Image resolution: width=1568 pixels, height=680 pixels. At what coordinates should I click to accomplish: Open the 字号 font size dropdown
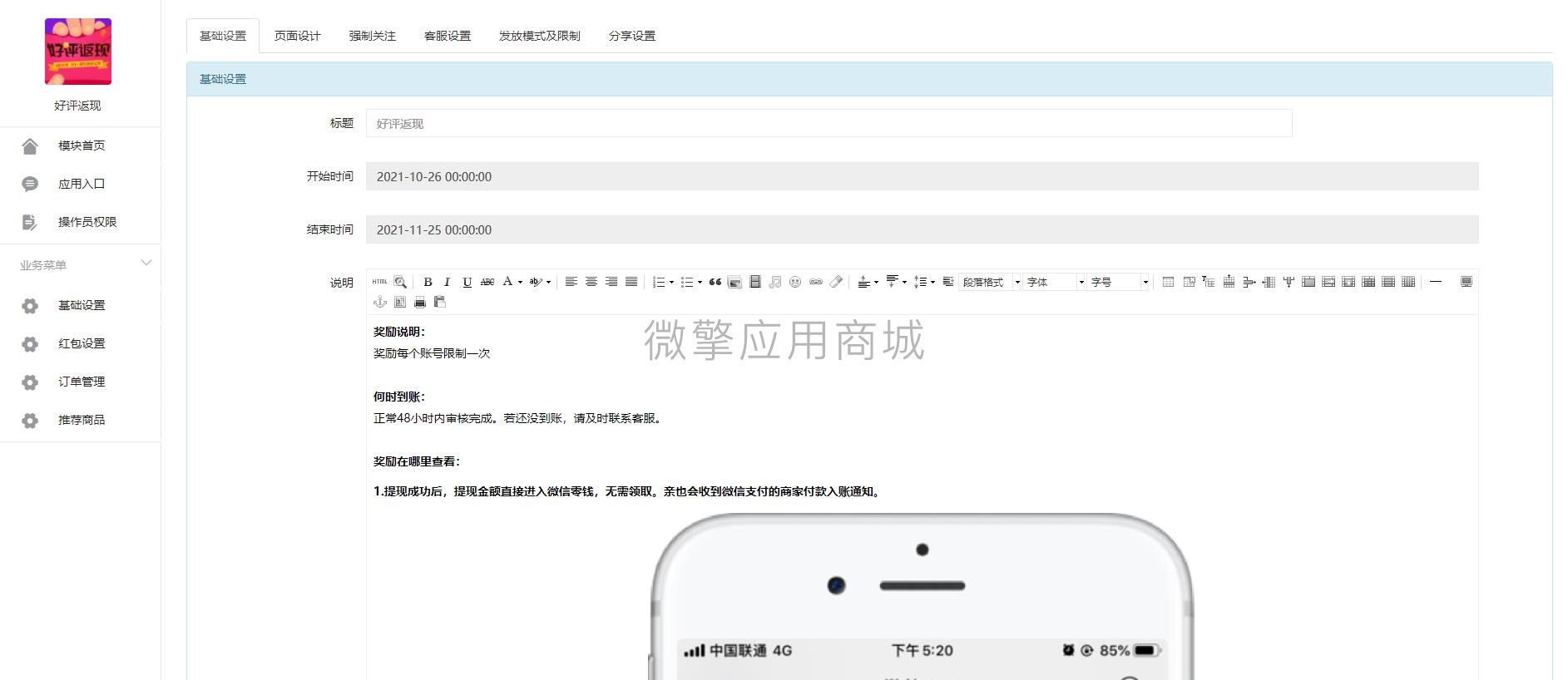(x=1118, y=282)
